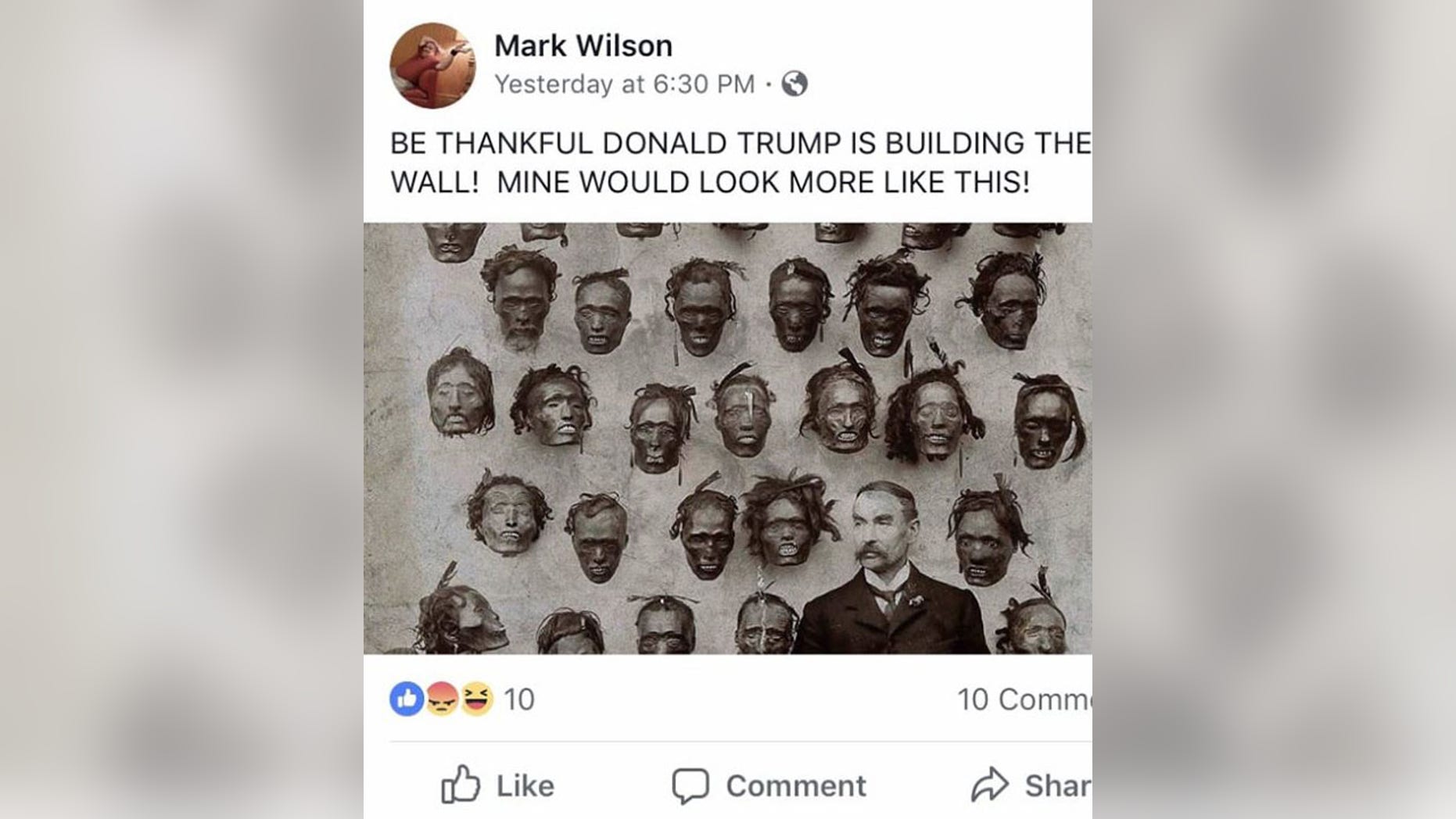Click the blurred background right of post
The image size is (1456, 819).
click(x=1274, y=409)
